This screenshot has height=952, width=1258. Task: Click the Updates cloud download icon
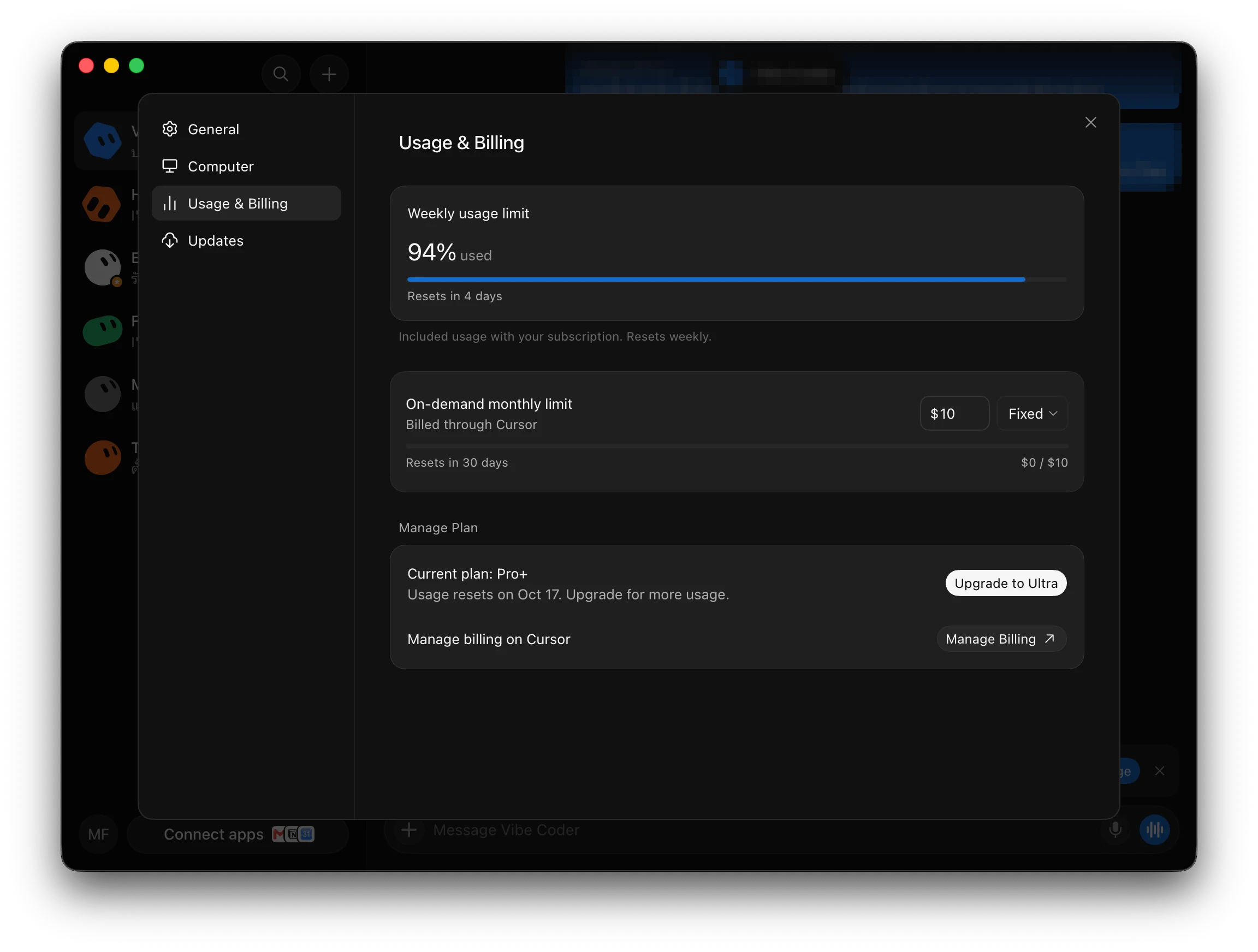[x=169, y=241]
